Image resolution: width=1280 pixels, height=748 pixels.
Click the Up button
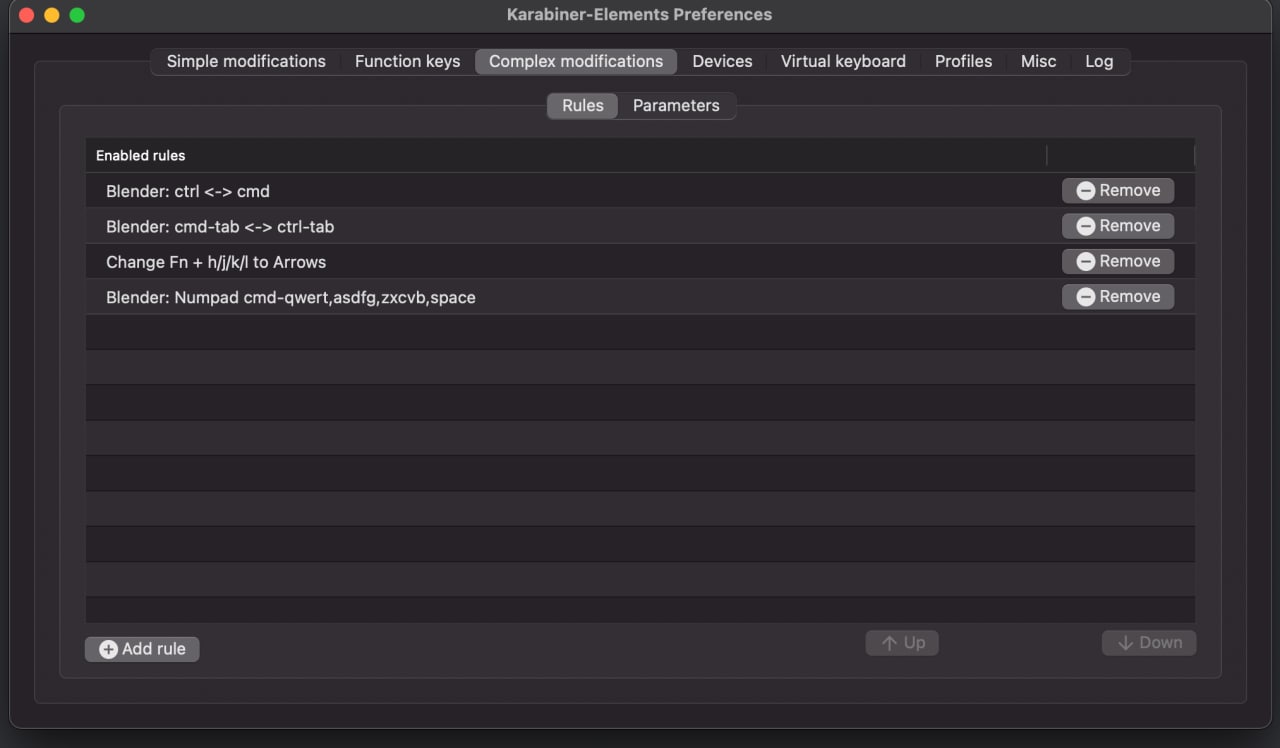pos(902,643)
